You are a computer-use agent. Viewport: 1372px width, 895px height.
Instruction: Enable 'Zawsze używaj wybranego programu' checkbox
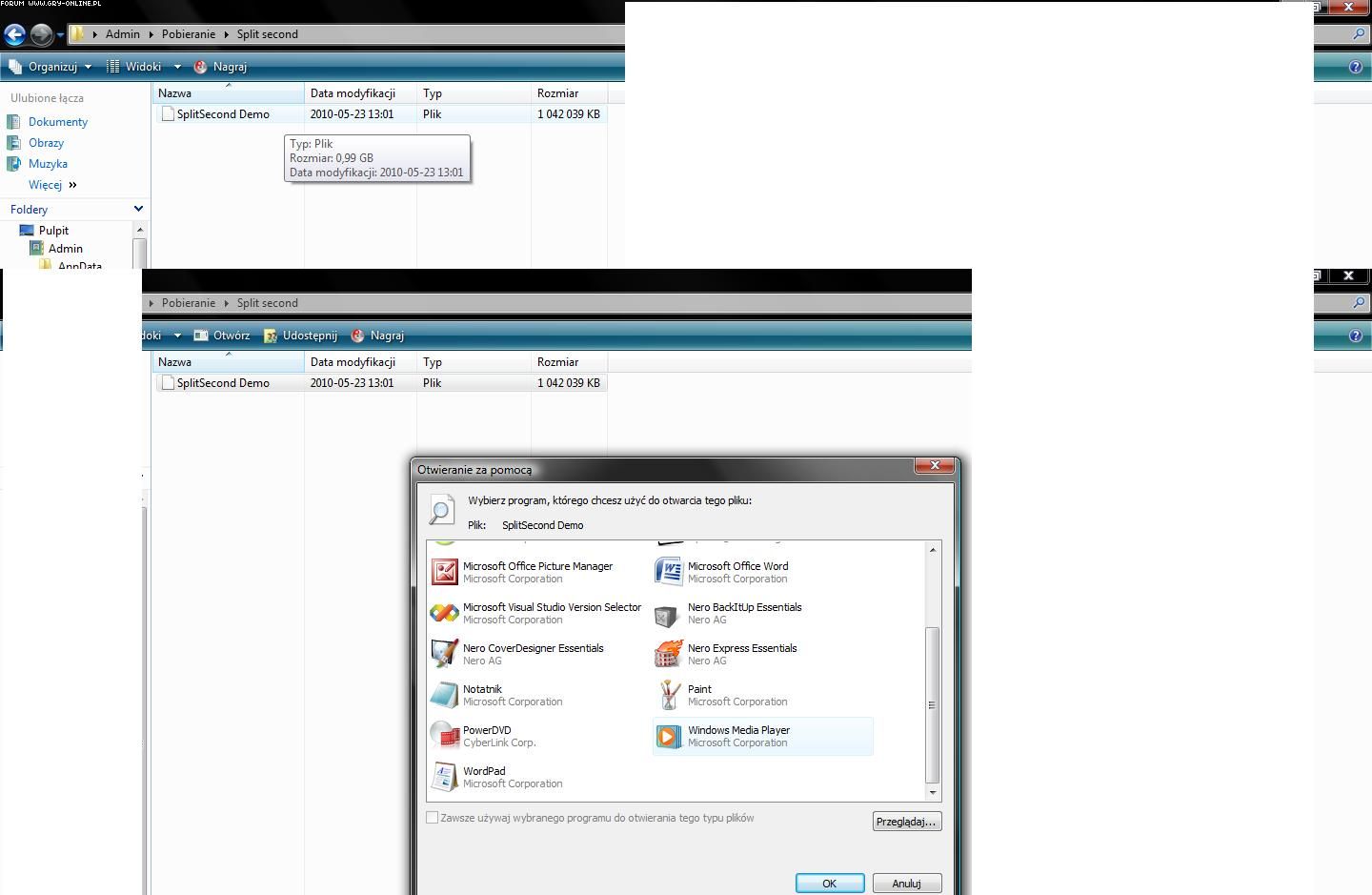coord(432,818)
